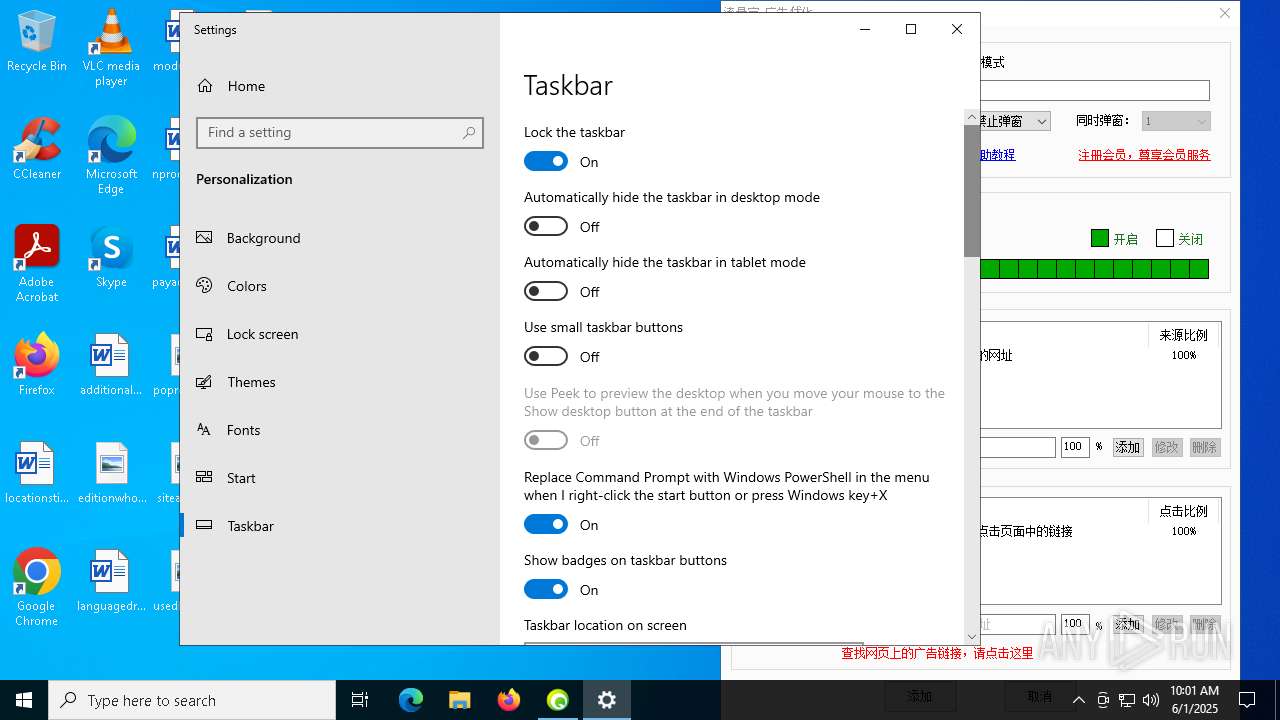Click the Settings scrollbar down arrow
The image size is (1280, 720).
[x=972, y=637]
